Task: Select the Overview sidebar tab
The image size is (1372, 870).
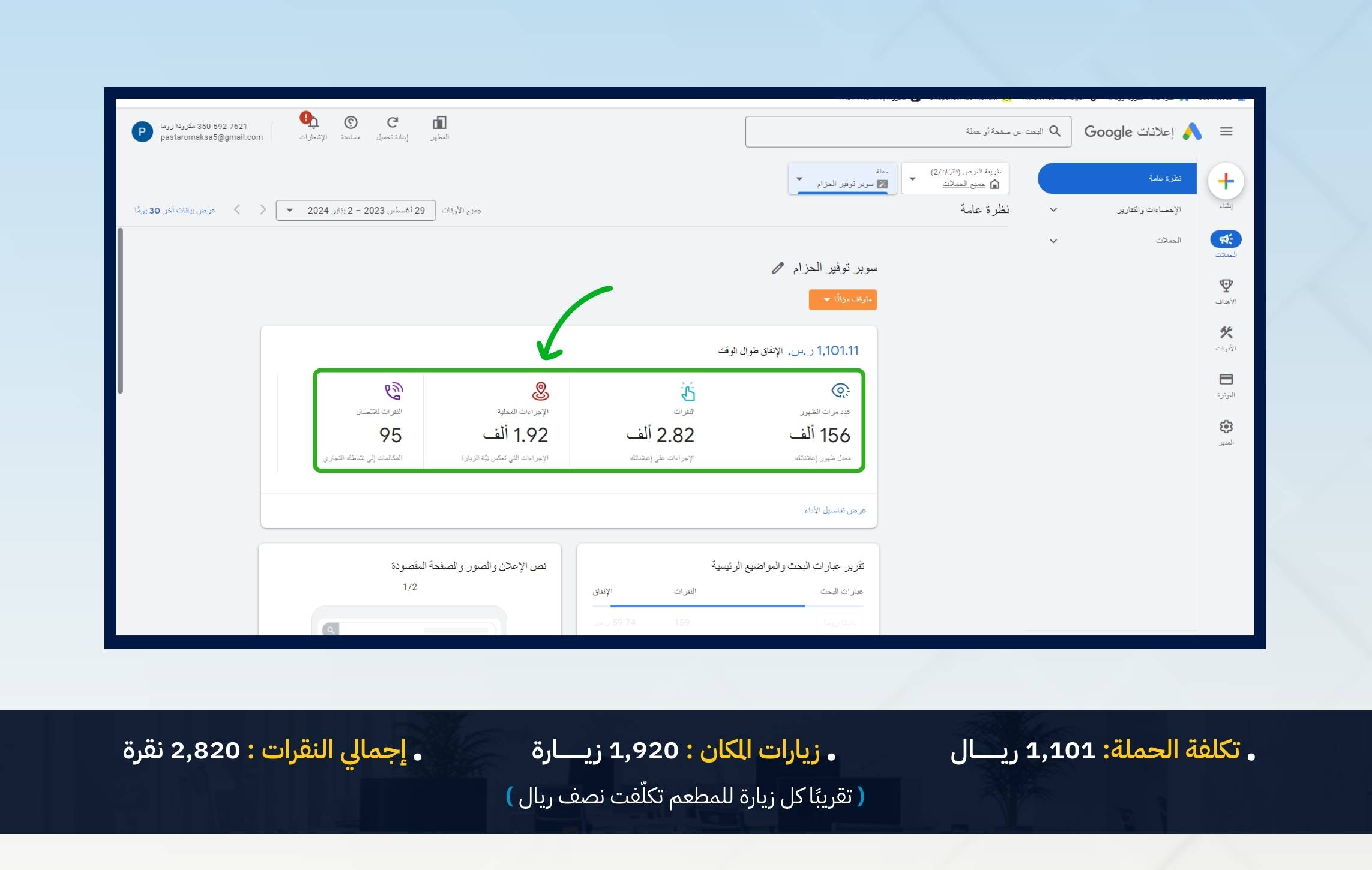Action: coord(1117,178)
